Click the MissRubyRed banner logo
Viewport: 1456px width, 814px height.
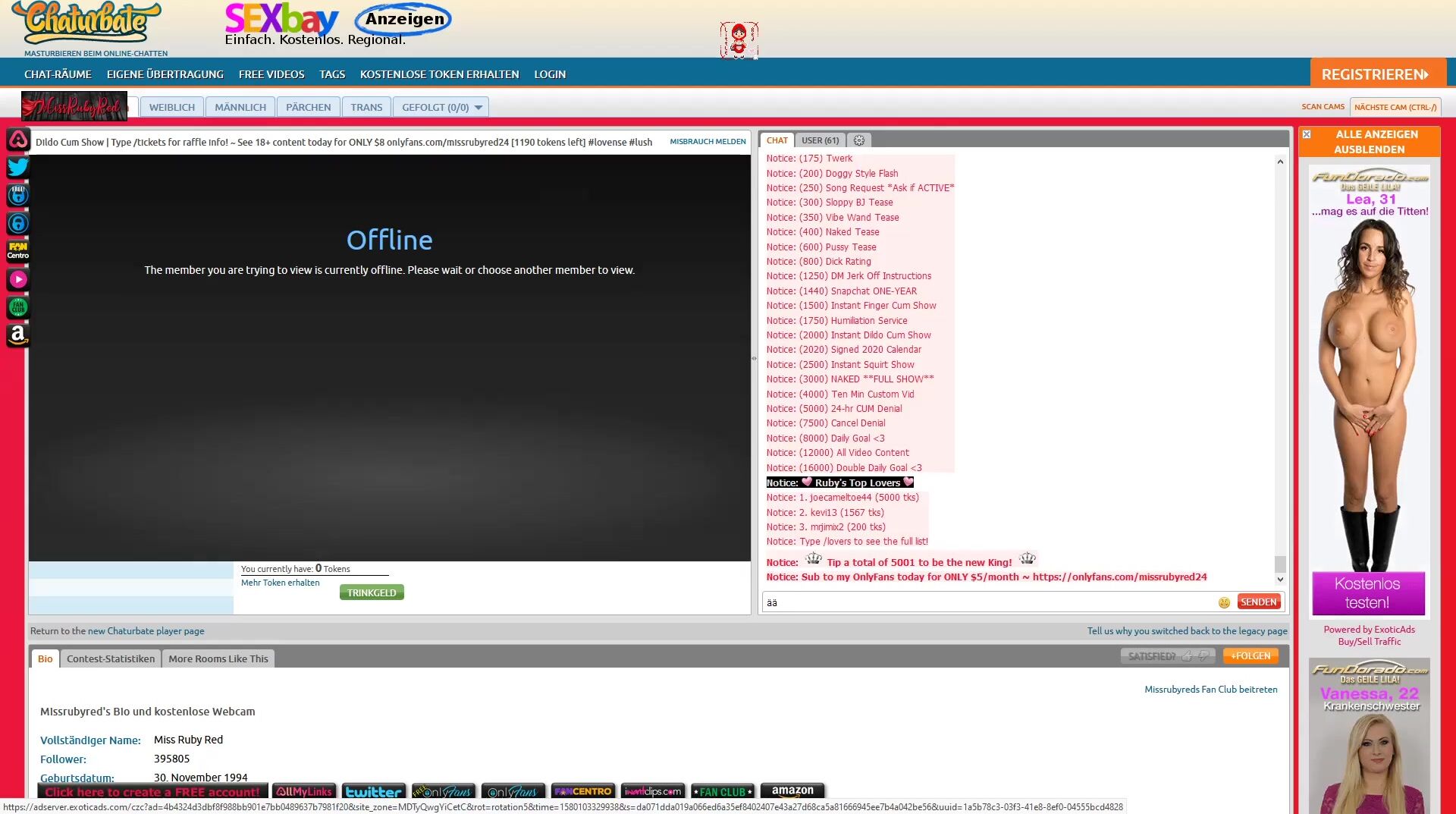click(74, 107)
